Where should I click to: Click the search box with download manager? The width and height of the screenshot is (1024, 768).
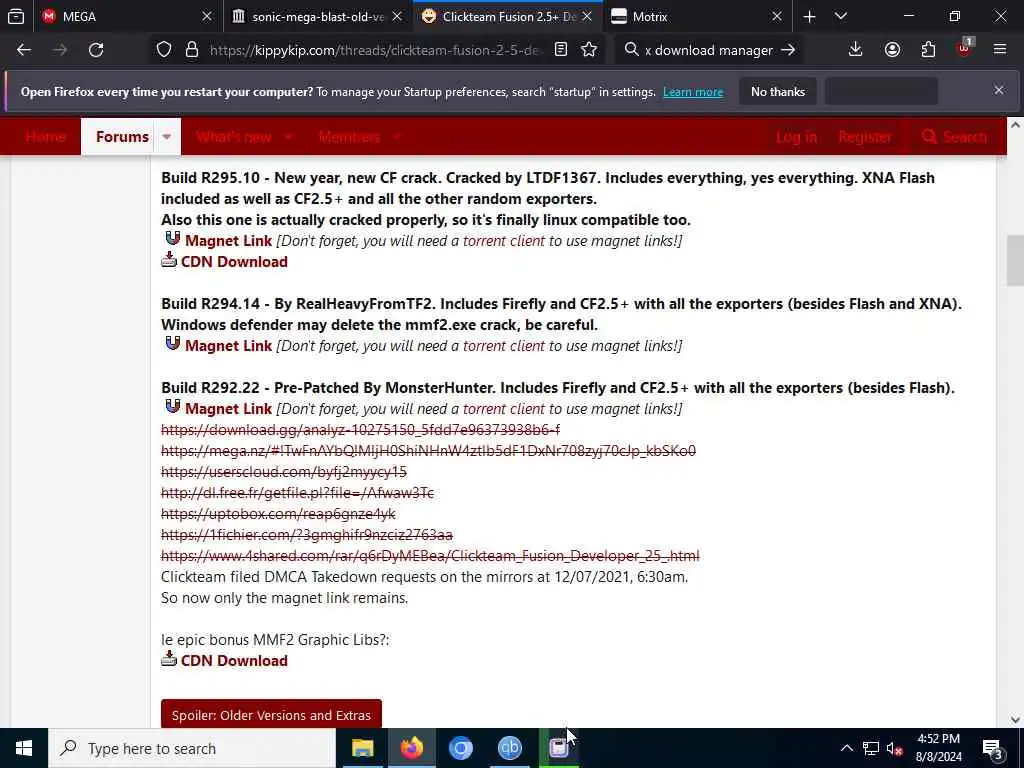pyautogui.click(x=709, y=50)
